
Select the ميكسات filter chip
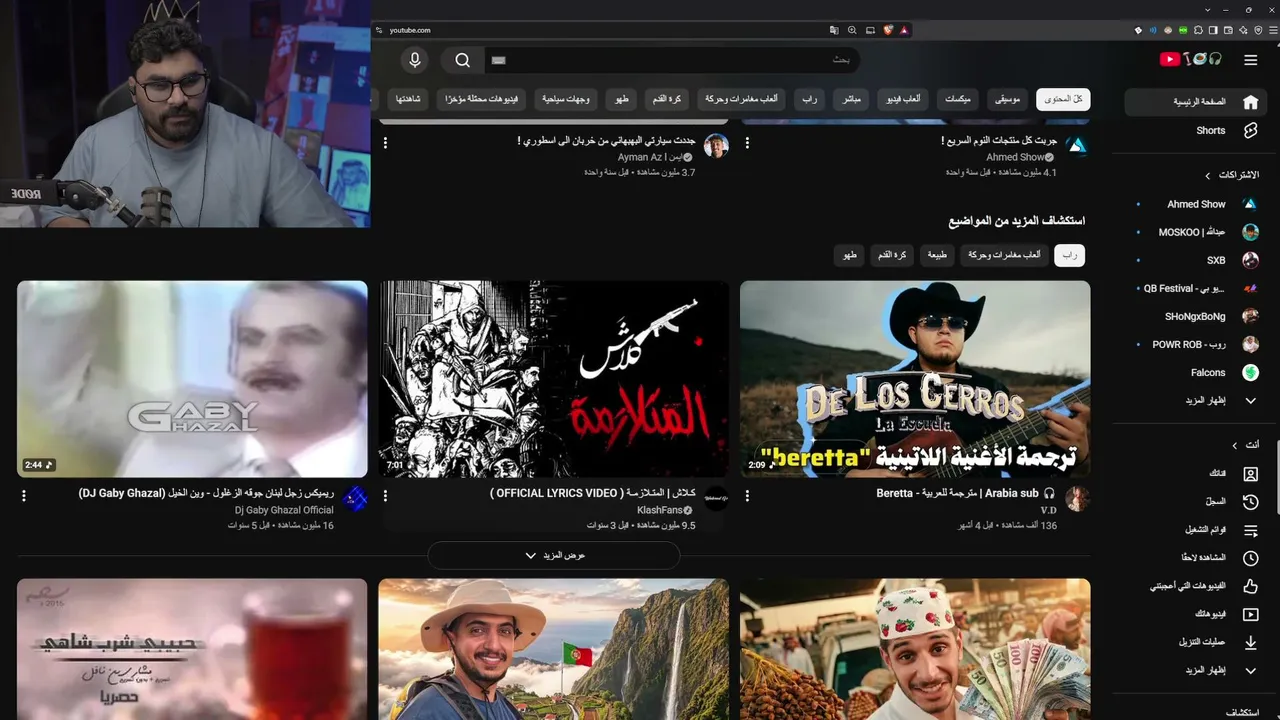coord(957,99)
